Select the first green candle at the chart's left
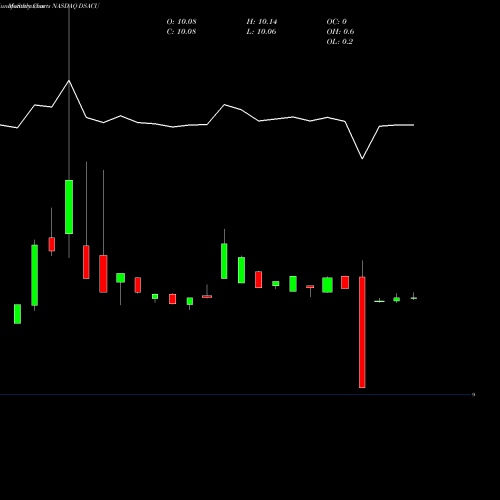 click(x=17, y=314)
